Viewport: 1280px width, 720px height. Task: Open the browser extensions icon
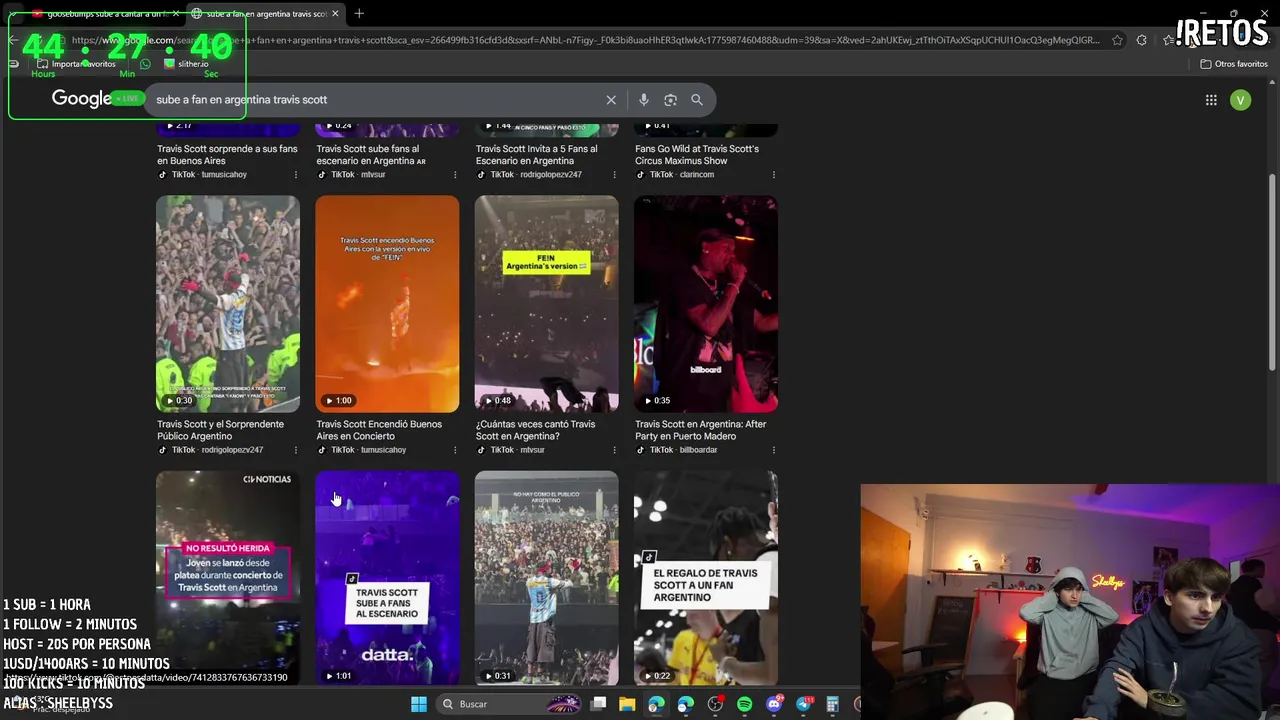[x=1142, y=40]
